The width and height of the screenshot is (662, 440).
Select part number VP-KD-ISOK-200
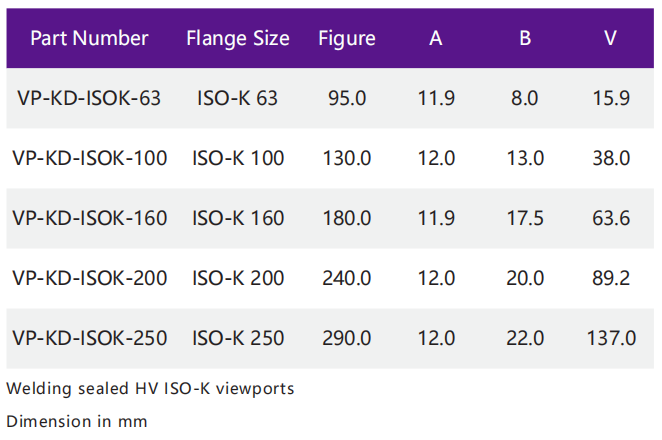point(89,278)
